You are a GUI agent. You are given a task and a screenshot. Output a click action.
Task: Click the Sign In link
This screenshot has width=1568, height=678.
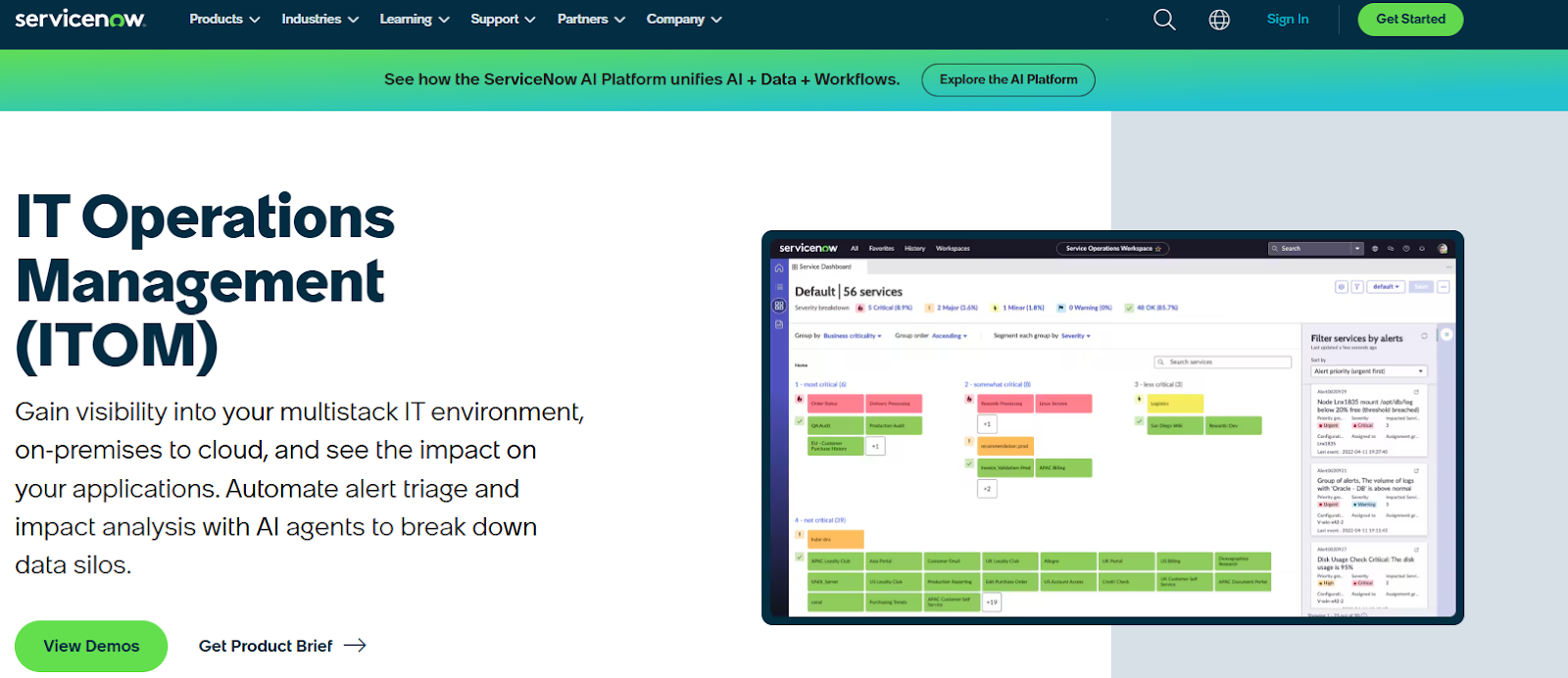point(1288,19)
